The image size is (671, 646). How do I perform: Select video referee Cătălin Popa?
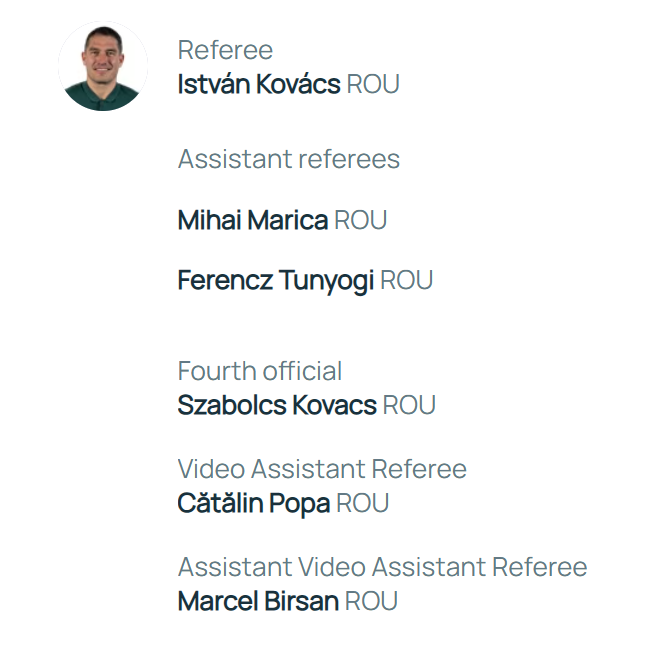click(253, 503)
